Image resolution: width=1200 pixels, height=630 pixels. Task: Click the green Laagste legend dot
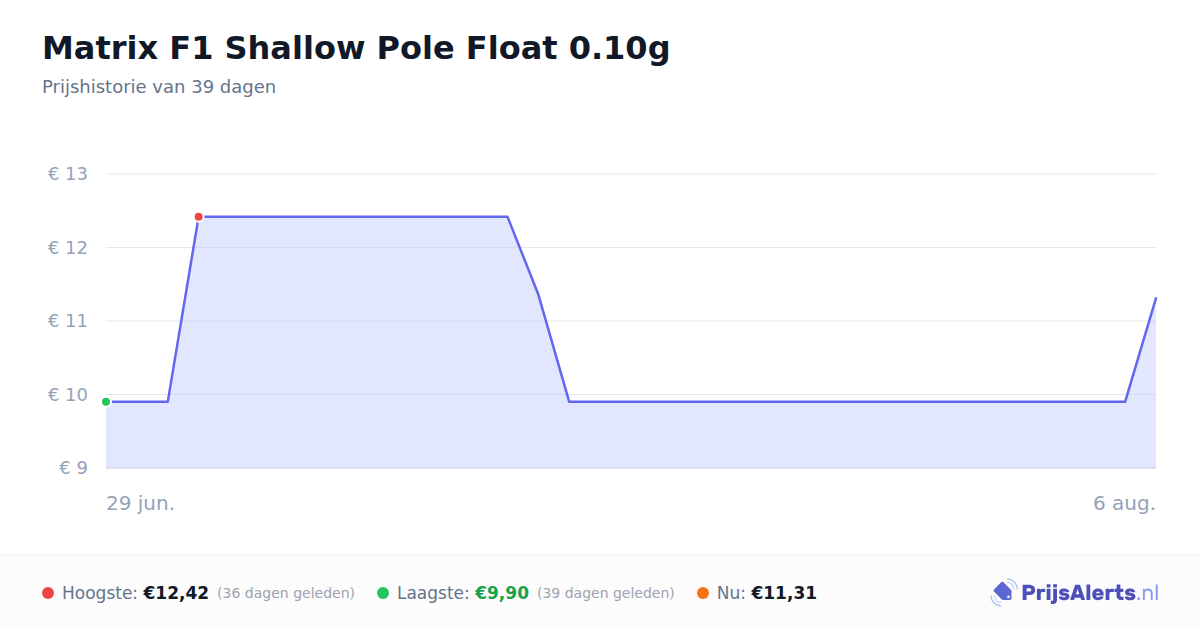pyautogui.click(x=383, y=593)
